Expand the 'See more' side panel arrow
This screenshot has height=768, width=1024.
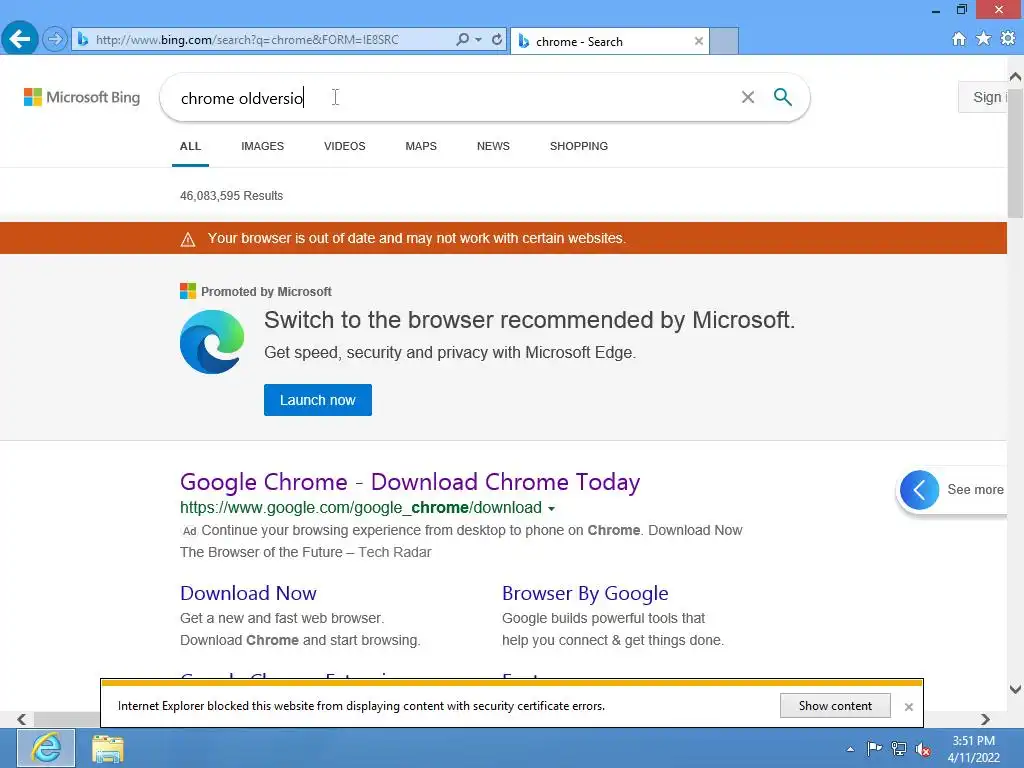(x=919, y=490)
